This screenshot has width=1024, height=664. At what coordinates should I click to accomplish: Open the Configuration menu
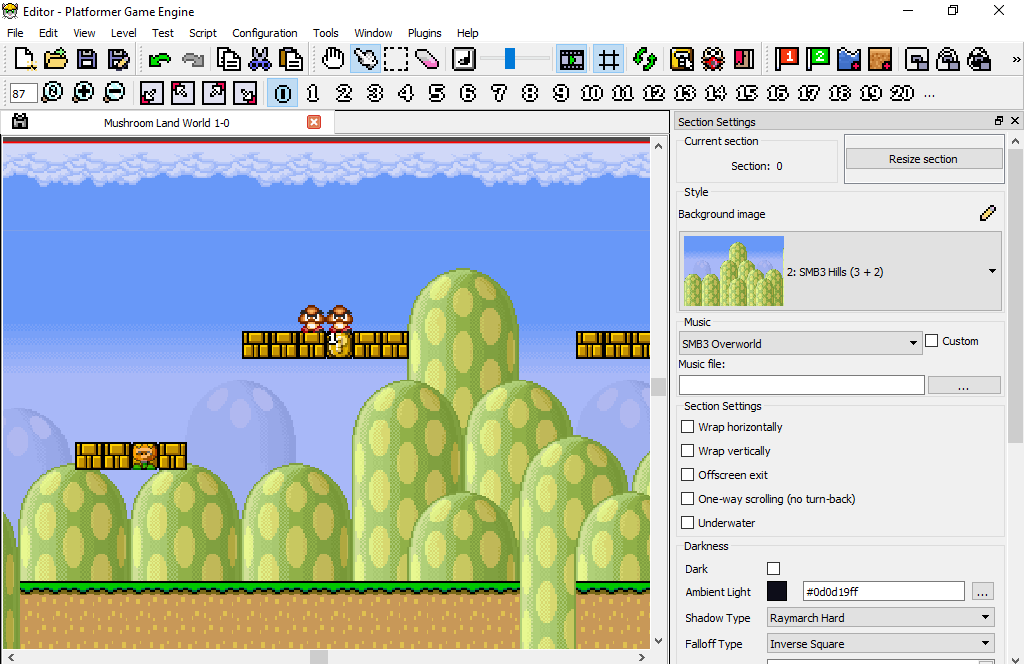coord(264,33)
